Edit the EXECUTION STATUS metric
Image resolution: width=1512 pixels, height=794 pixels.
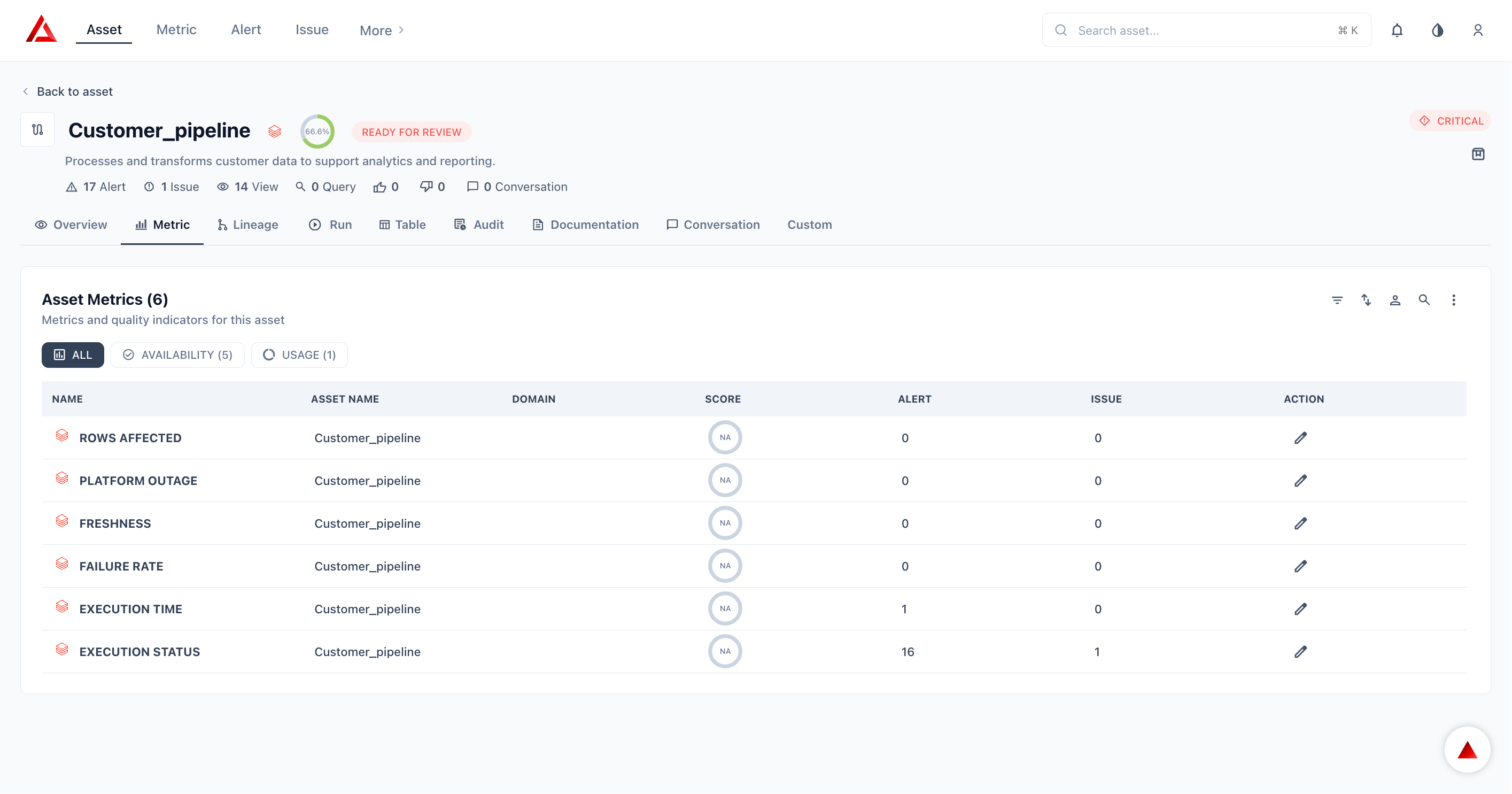tap(1301, 652)
